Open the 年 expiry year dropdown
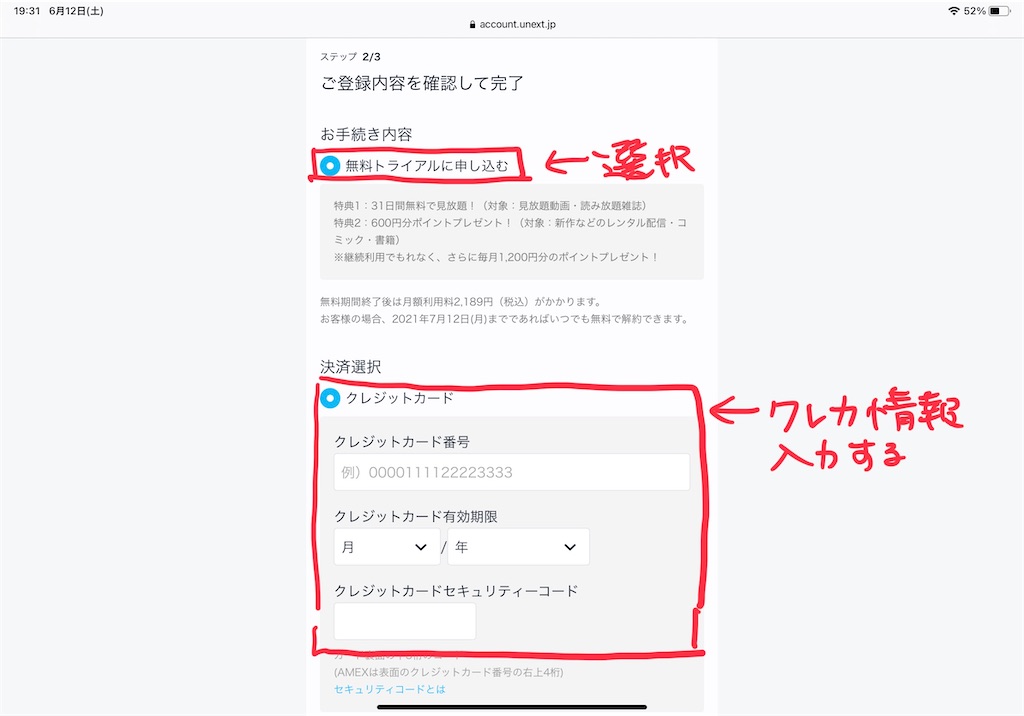Viewport: 1024px width, 716px height. pos(518,546)
